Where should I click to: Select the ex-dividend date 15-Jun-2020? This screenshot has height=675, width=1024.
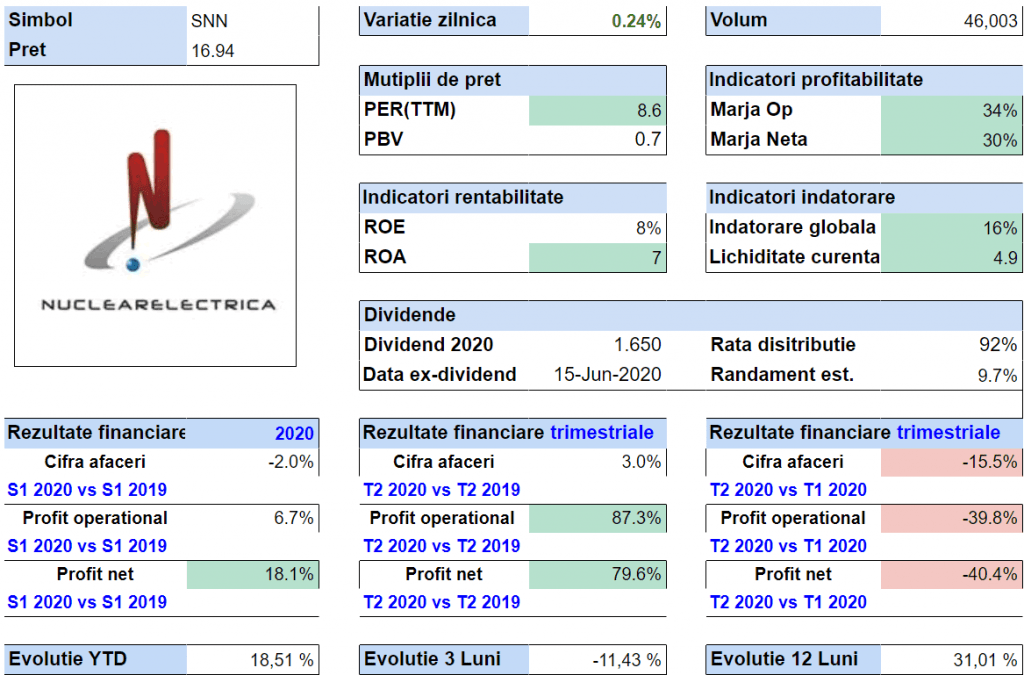[x=607, y=375]
